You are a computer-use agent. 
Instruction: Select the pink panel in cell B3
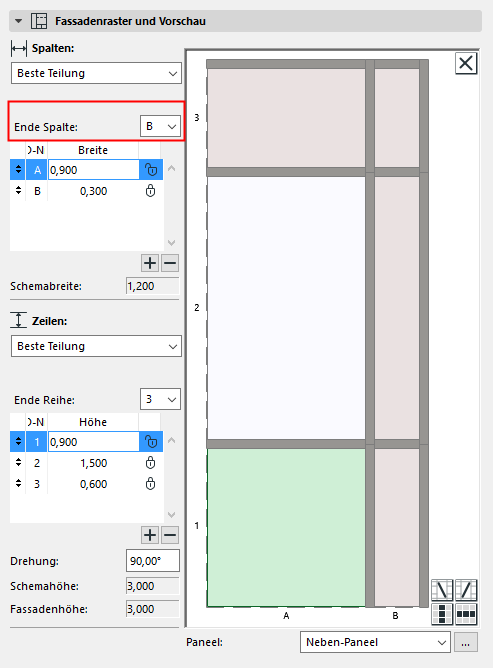point(397,118)
